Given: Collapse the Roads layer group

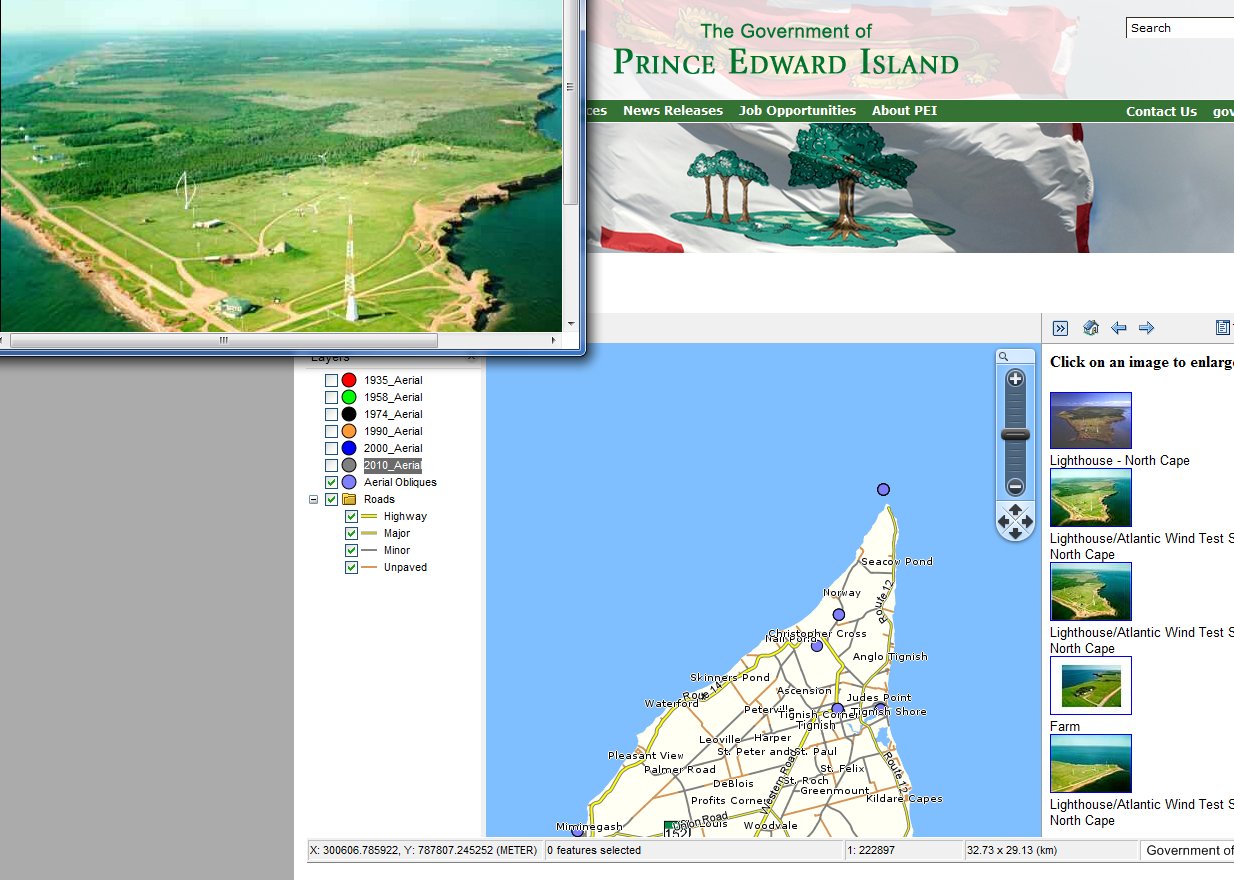Looking at the screenshot, I should pos(314,499).
